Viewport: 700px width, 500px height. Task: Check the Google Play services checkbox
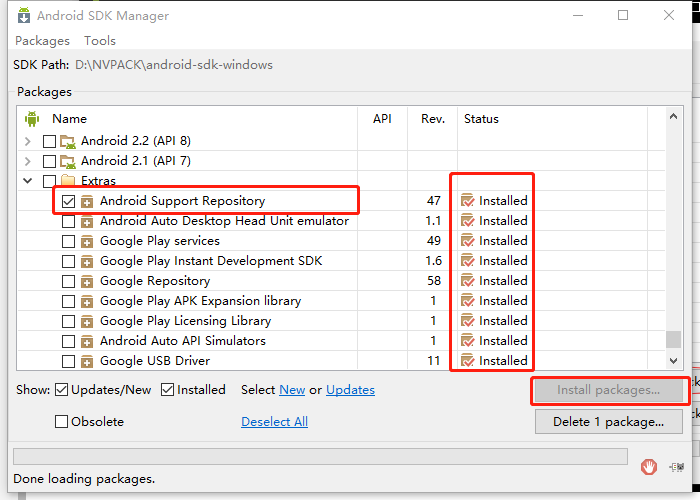[x=68, y=242]
